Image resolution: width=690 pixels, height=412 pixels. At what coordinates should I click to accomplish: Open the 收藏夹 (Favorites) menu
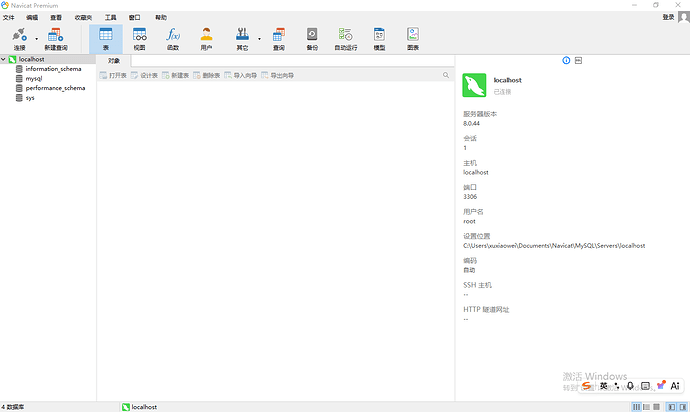pyautogui.click(x=83, y=17)
